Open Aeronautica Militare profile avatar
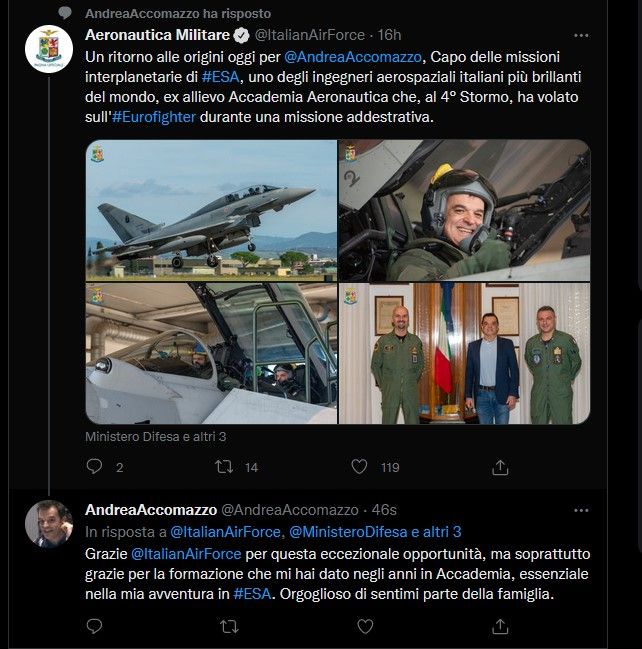 (x=48, y=49)
